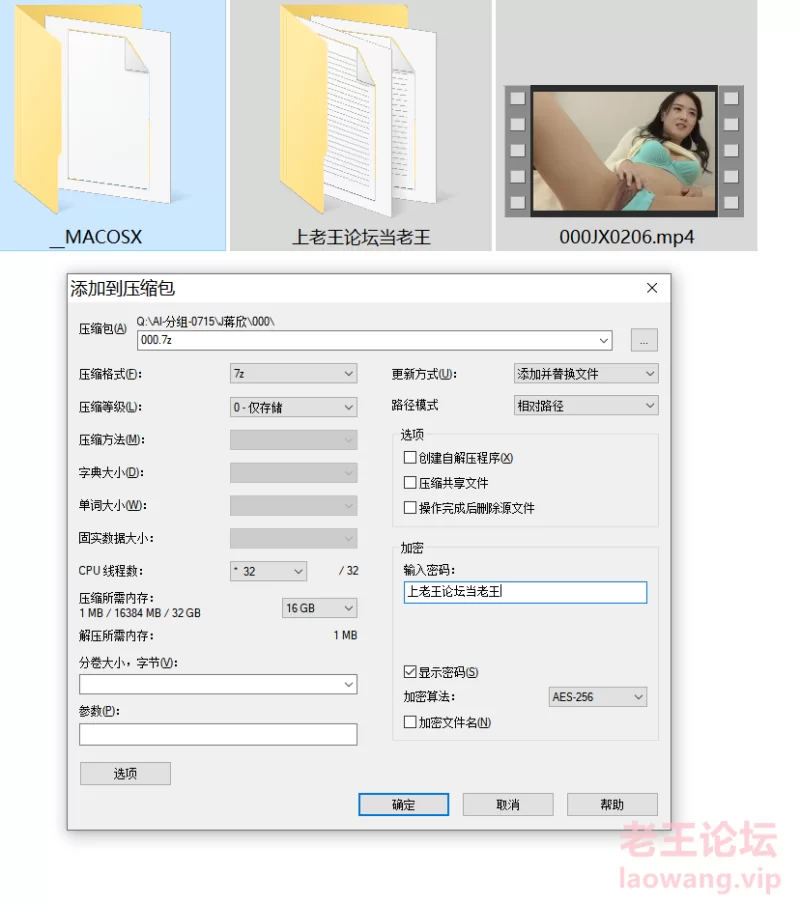Open the 16 GB memory dropdown
The image size is (800, 903).
coord(320,608)
